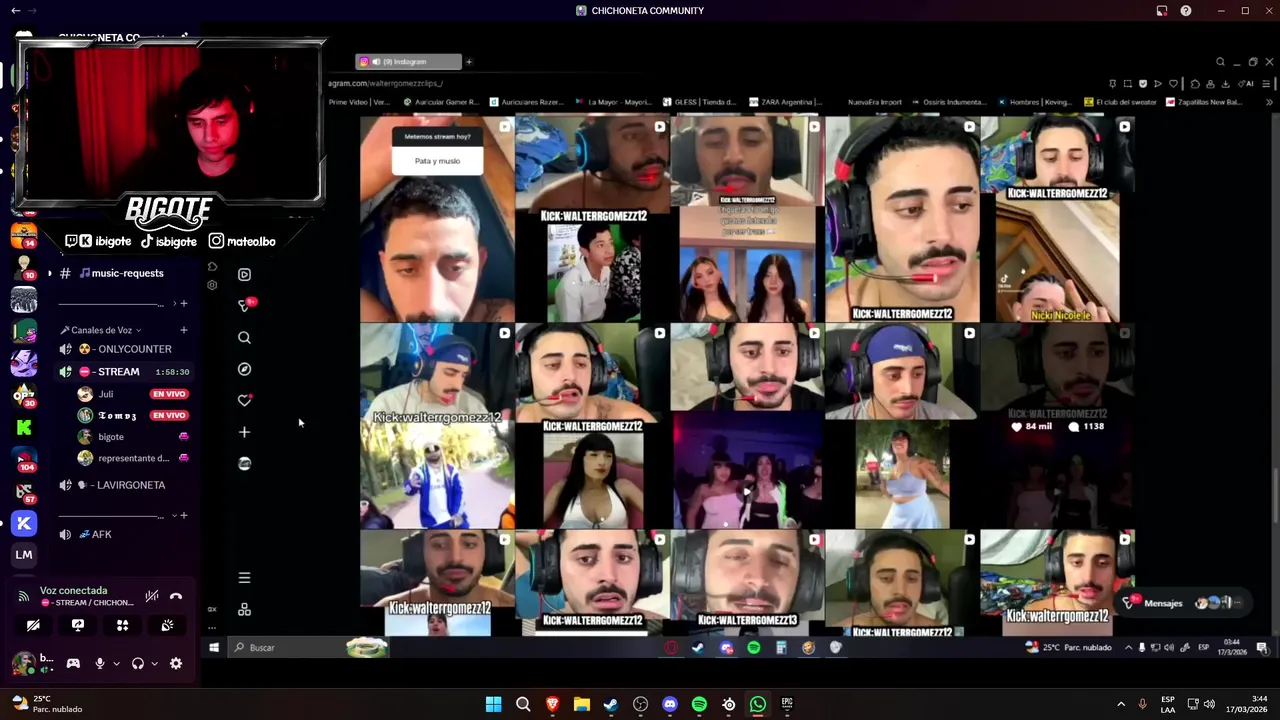Viewport: 1280px width, 720px height.
Task: Click Voz conectada connection status
Action: pos(73,591)
